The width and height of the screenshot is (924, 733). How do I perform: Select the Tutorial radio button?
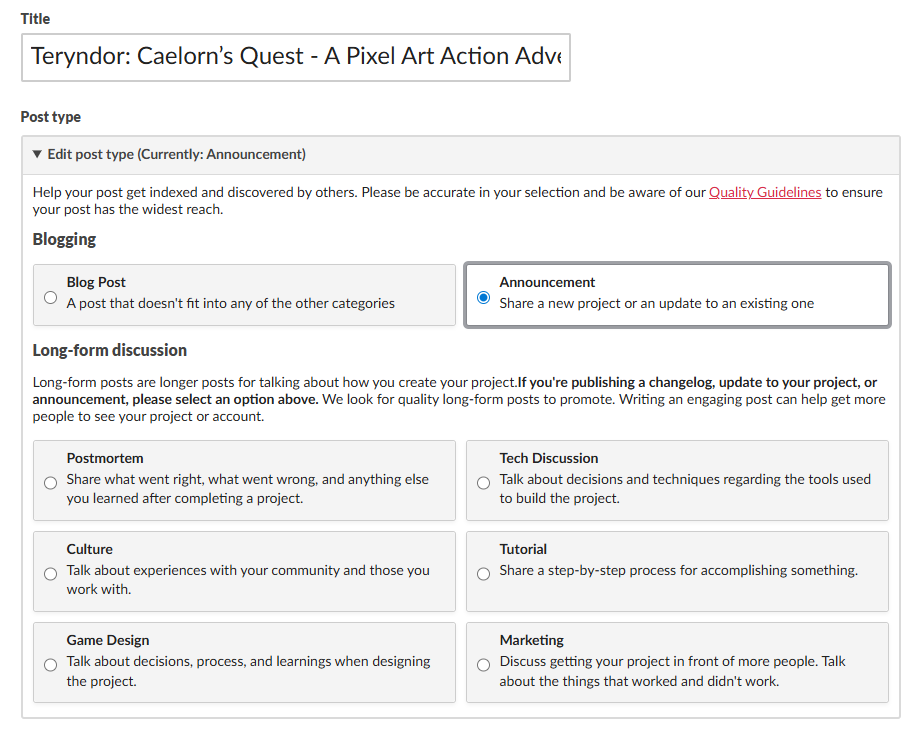[x=484, y=574]
